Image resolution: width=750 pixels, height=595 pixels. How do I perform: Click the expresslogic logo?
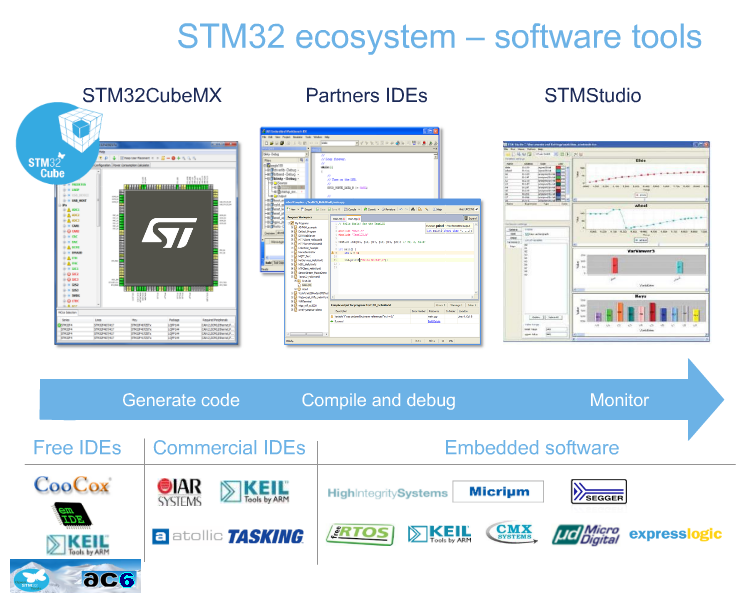(675, 534)
